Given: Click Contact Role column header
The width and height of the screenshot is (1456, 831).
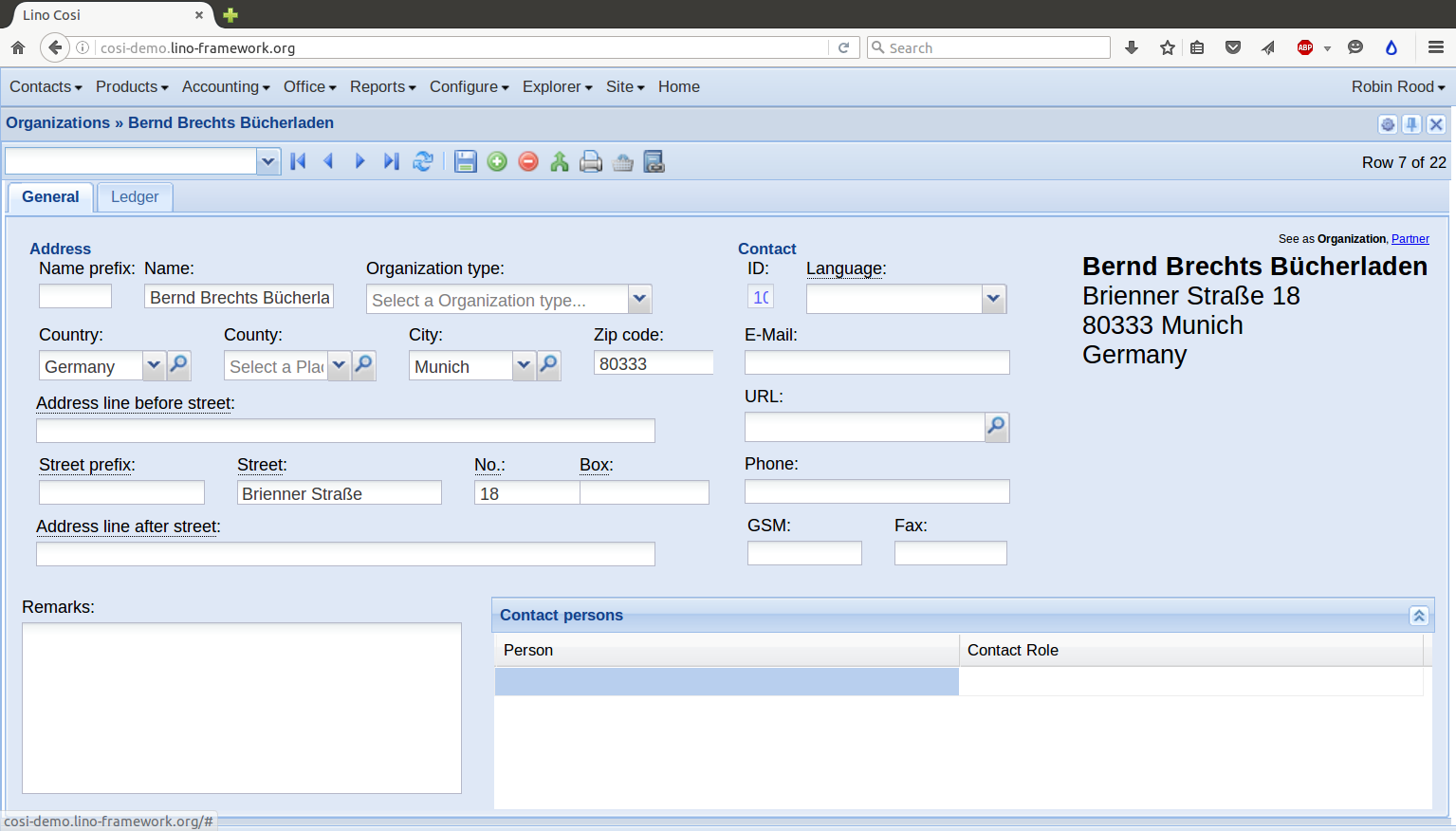Looking at the screenshot, I should [x=1191, y=650].
